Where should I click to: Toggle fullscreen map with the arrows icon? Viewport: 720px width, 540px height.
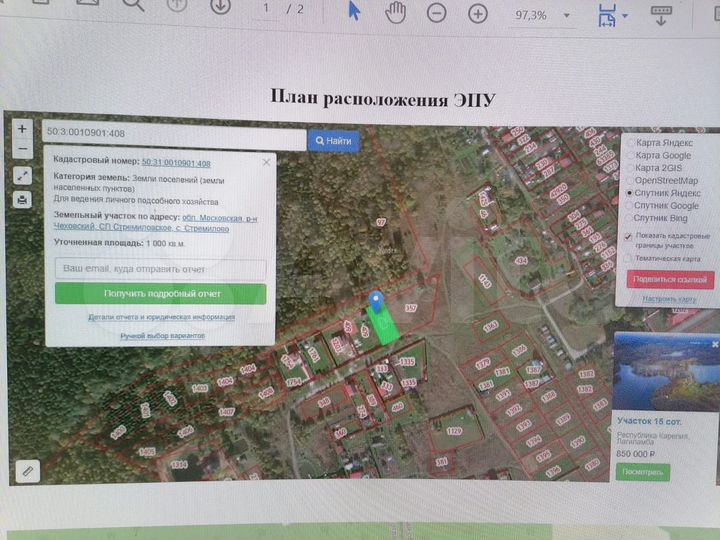[22, 175]
